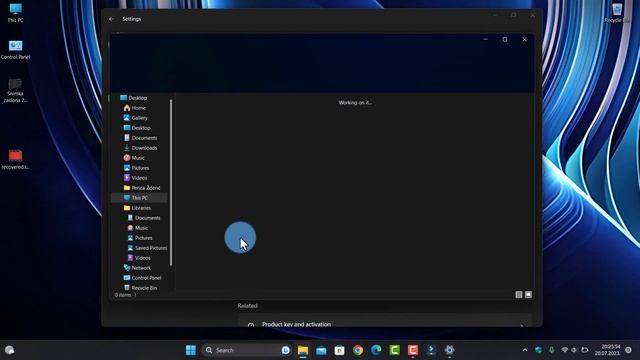Open the Start menu

click(191, 350)
